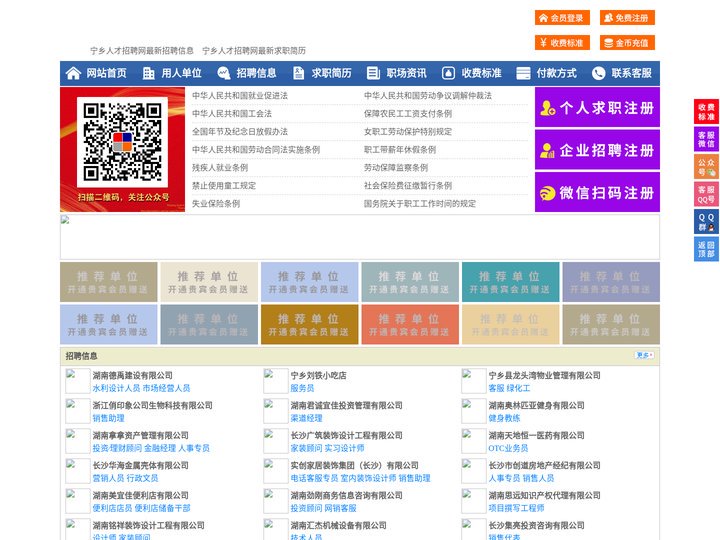This screenshot has height=540, width=720.
Task: Open 保障农民工工资支付条例 link
Action: [x=408, y=113]
